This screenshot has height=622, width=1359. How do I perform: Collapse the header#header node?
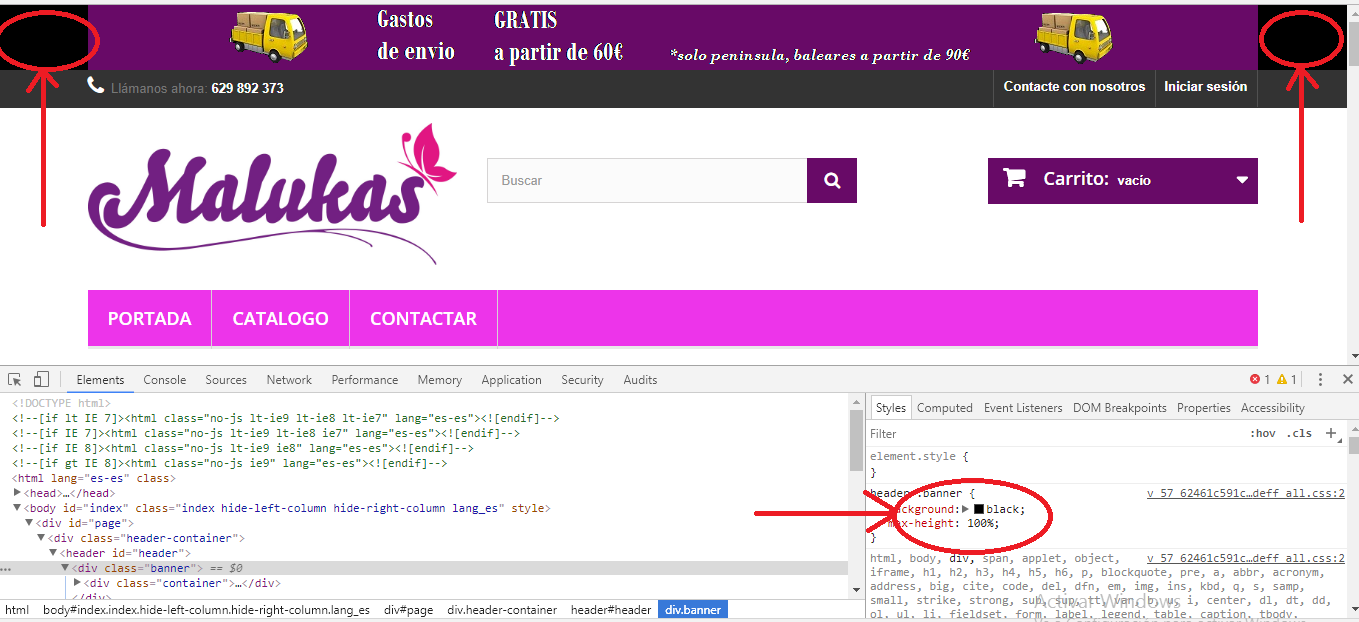click(x=53, y=553)
